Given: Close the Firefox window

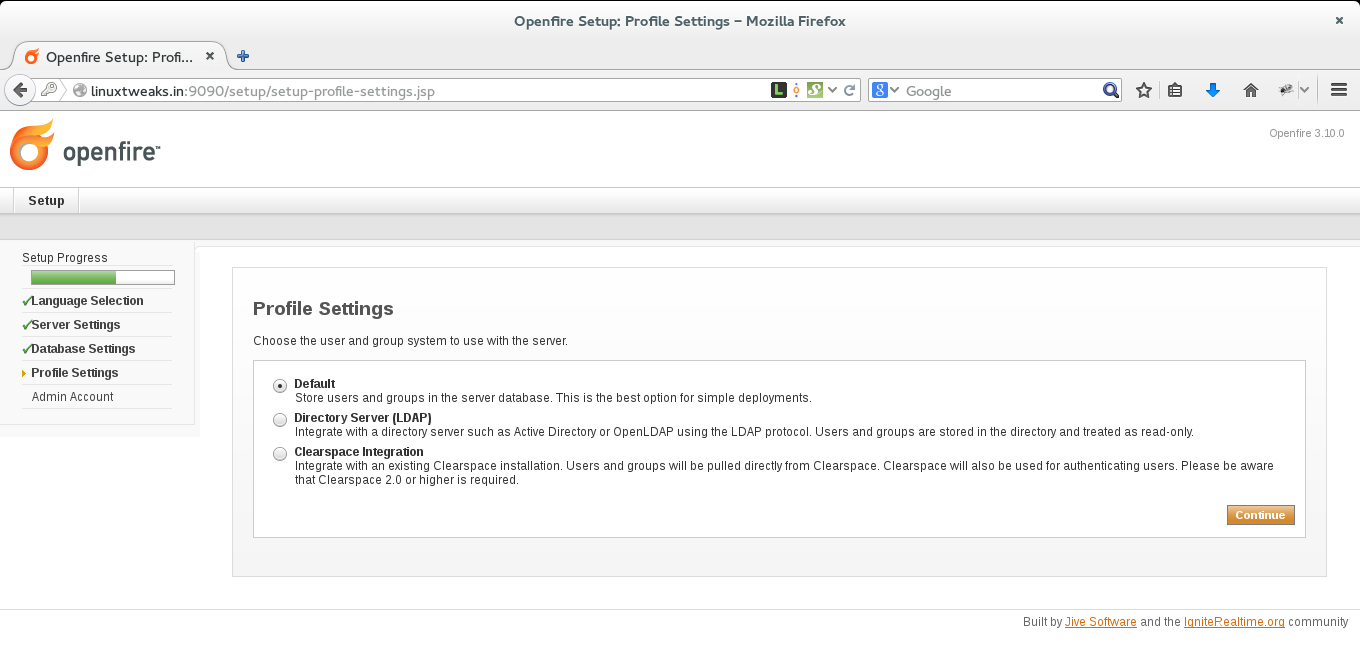Looking at the screenshot, I should 1339,20.
